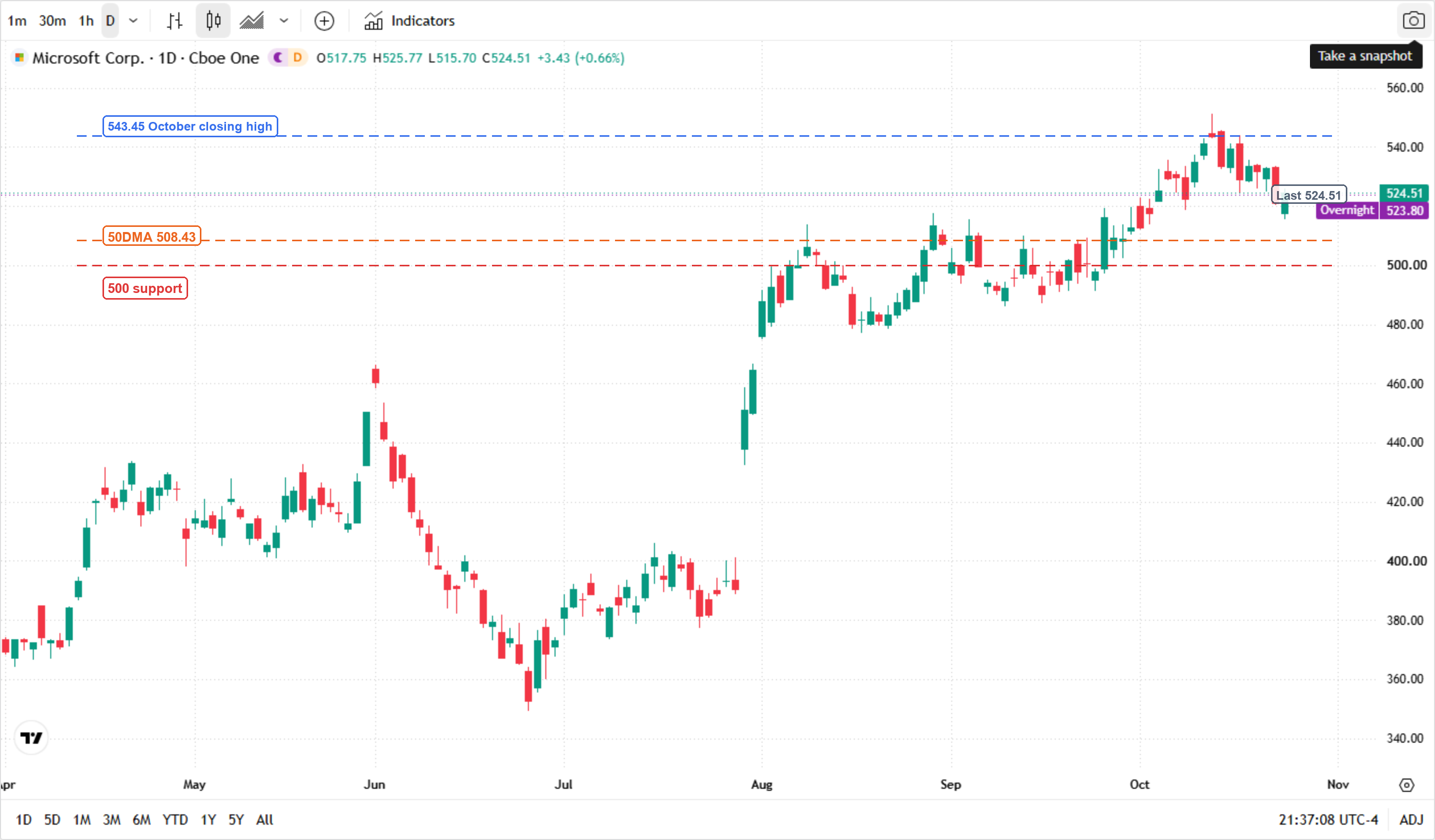Select the 543.45 October closing high label
The height and width of the screenshot is (840, 1435).
190,127
